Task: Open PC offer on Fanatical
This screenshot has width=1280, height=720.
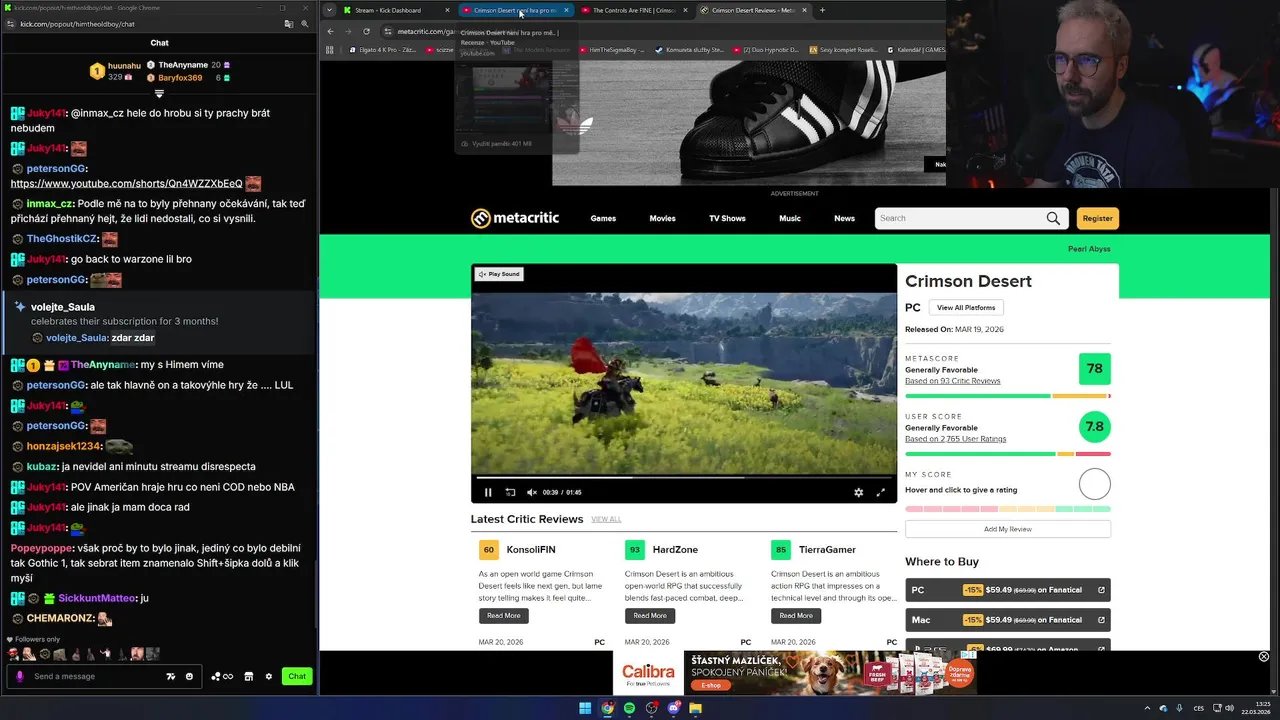Action: [1008, 590]
